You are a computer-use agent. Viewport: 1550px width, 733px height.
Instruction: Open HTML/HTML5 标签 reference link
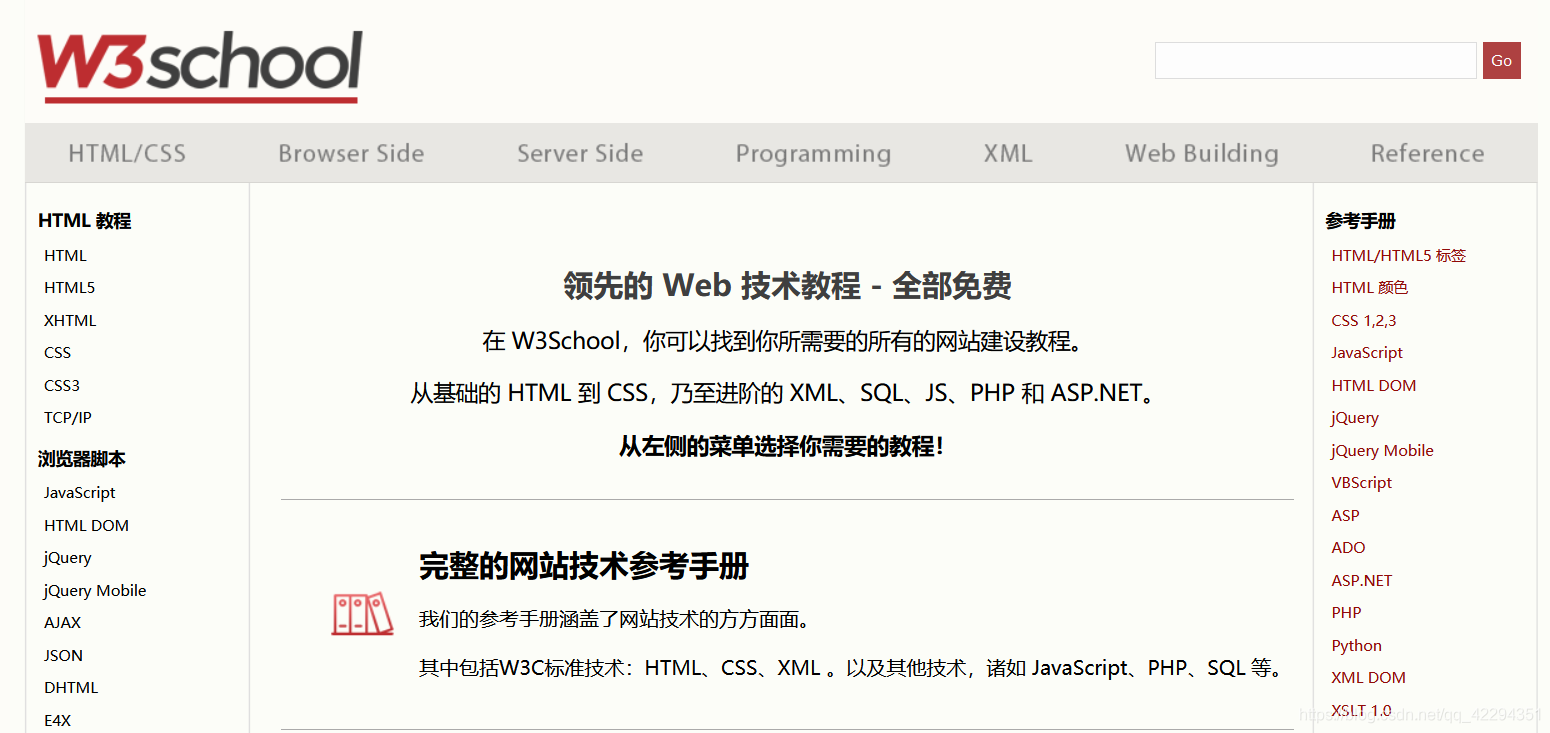(1398, 255)
